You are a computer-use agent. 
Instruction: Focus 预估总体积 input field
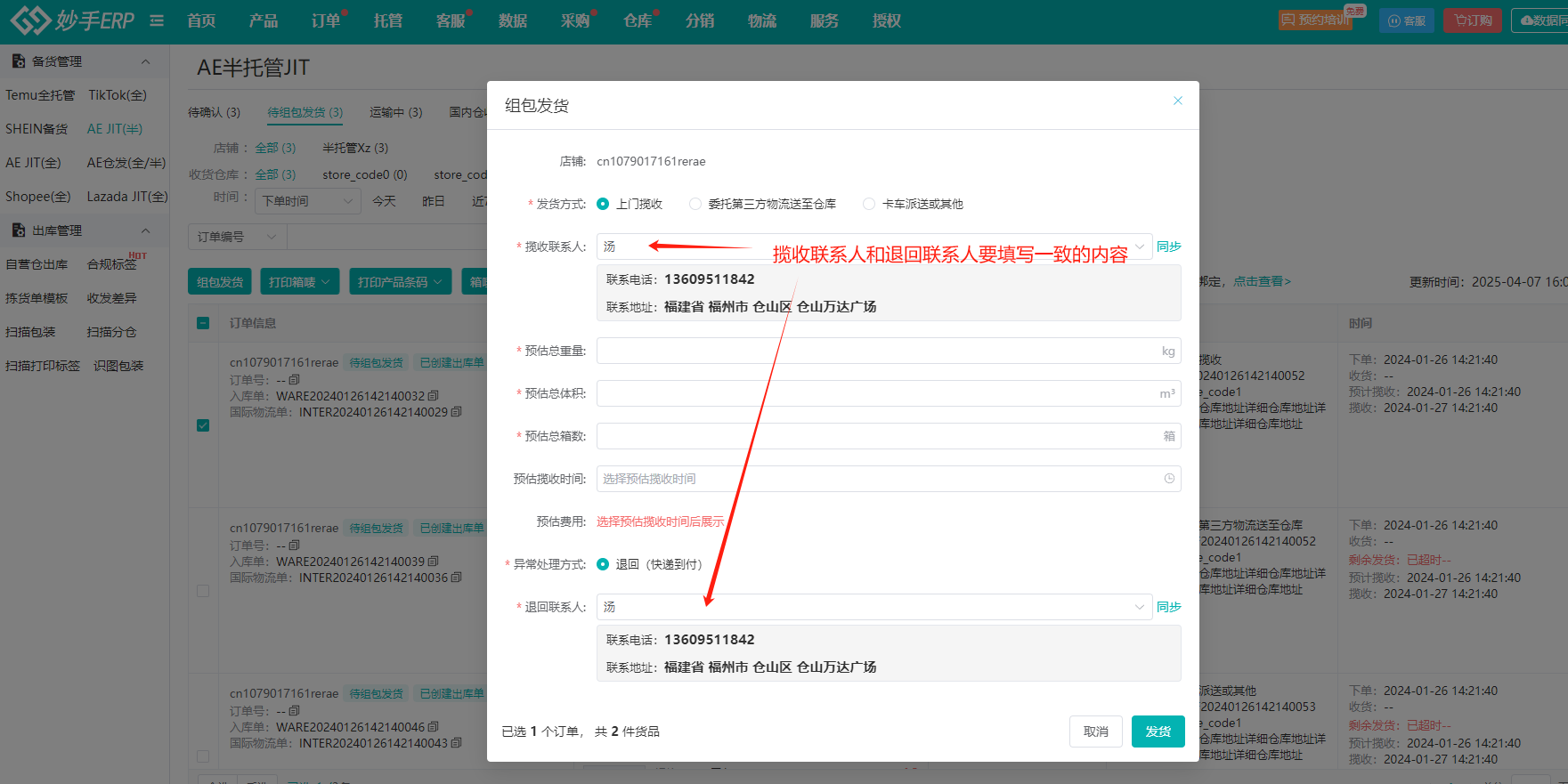pos(889,393)
